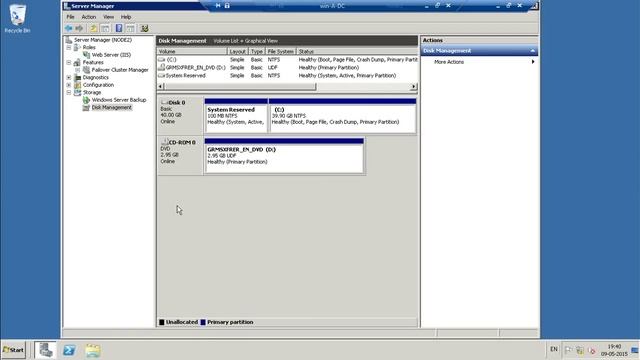The width and height of the screenshot is (640, 360).
Task: Select the (C:) volume row in the list
Action: [x=287, y=60]
